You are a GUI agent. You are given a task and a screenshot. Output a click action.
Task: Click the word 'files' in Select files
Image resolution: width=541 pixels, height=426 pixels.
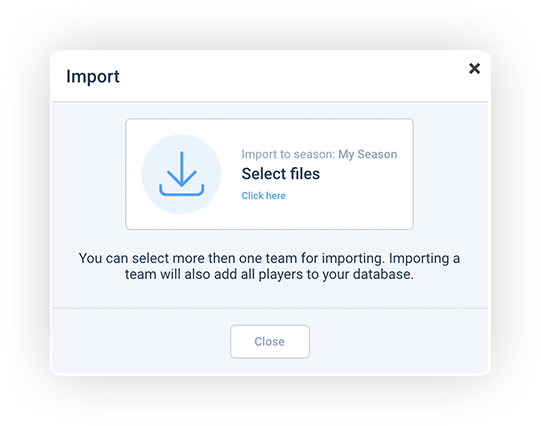click(x=305, y=174)
